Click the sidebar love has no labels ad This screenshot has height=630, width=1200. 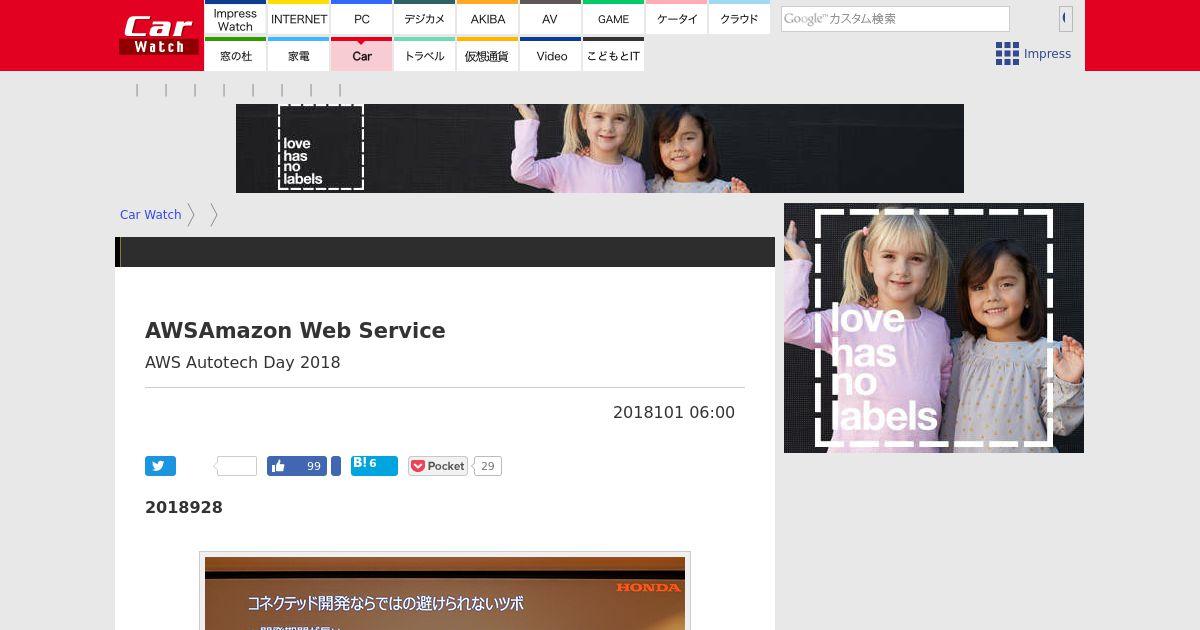(x=934, y=328)
